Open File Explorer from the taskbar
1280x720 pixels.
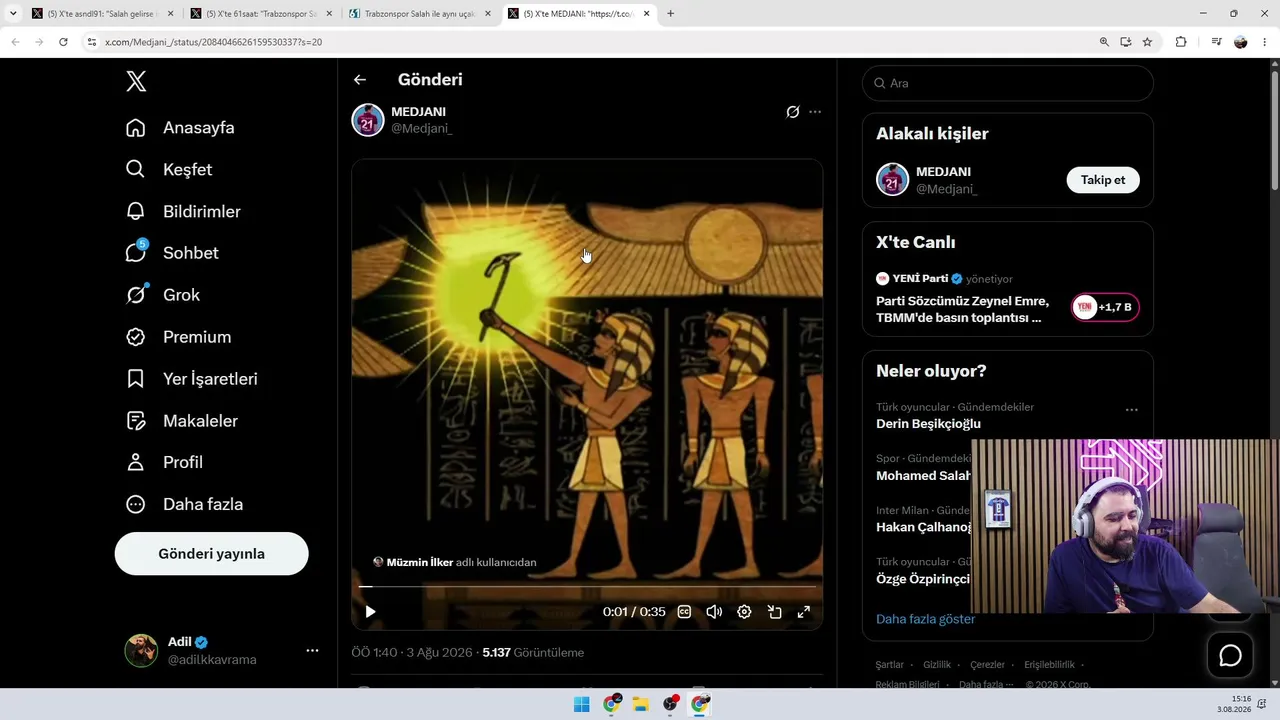(640, 704)
